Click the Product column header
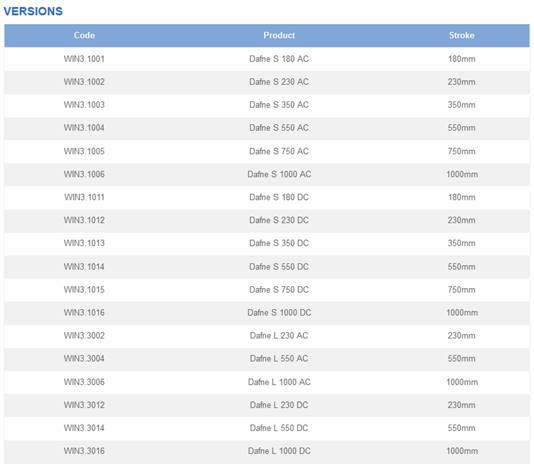Screen dimensions: 534x466 click(279, 35)
